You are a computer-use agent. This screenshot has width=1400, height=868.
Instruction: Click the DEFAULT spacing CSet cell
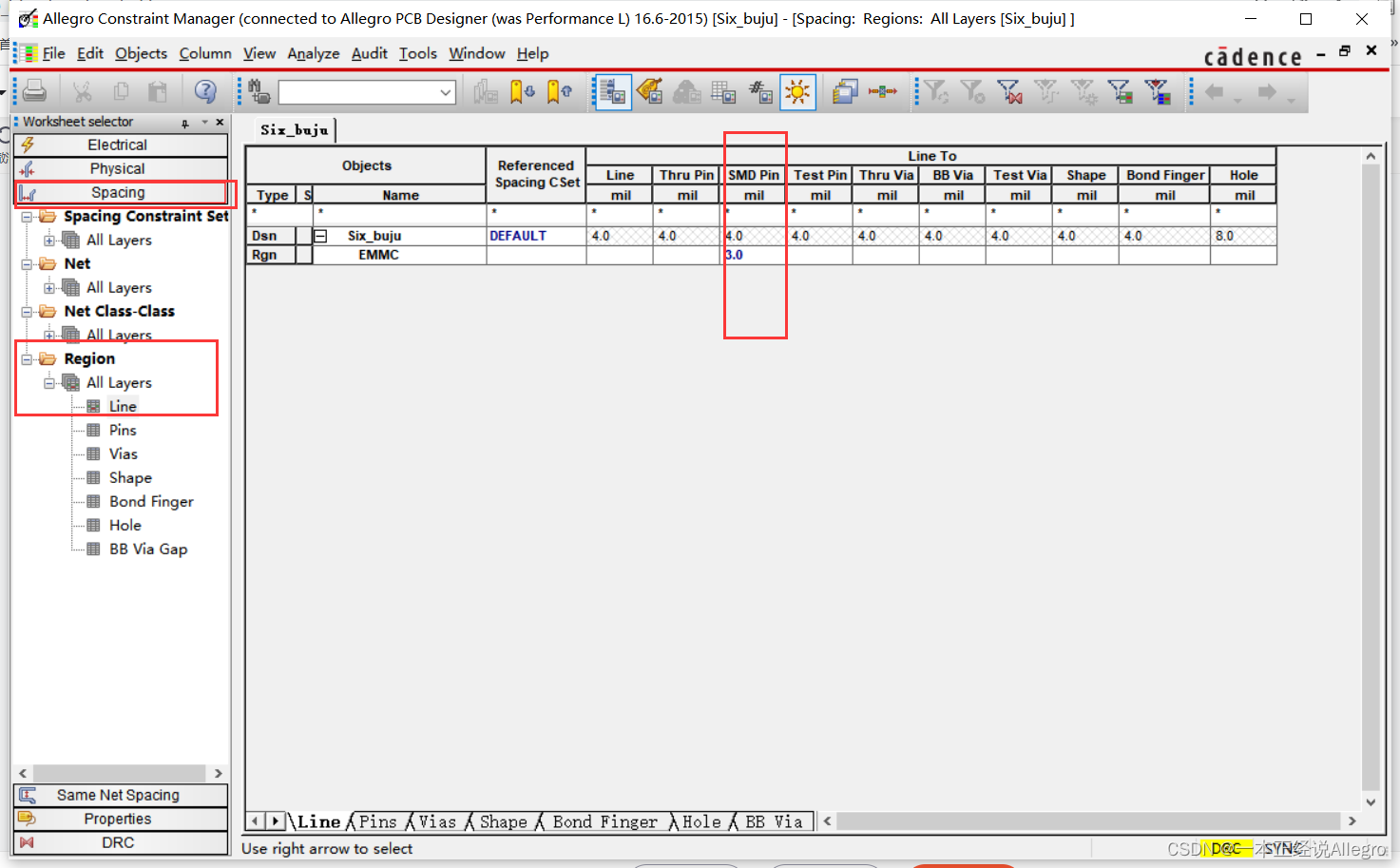point(536,236)
